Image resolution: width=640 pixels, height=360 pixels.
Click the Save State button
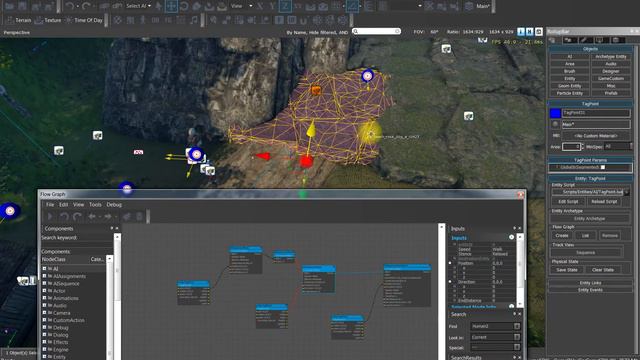coord(567,270)
